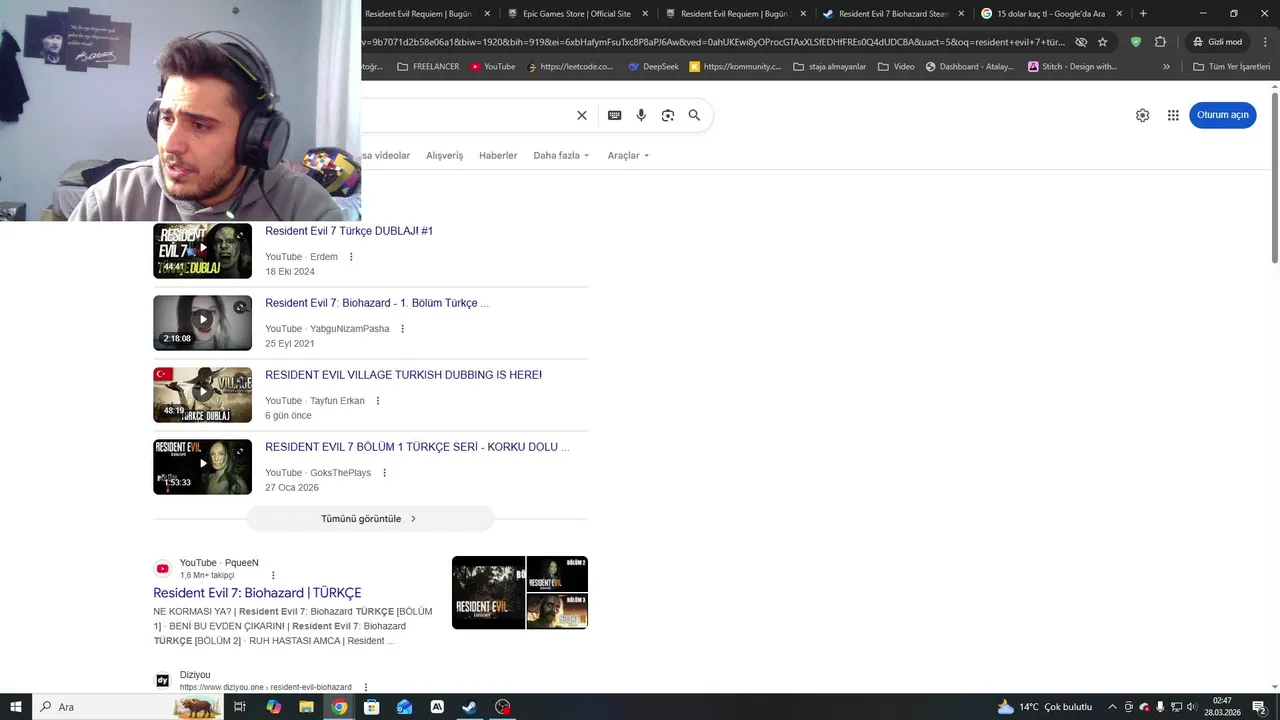Open Google settings gear
1280x720 pixels.
[x=1142, y=115]
